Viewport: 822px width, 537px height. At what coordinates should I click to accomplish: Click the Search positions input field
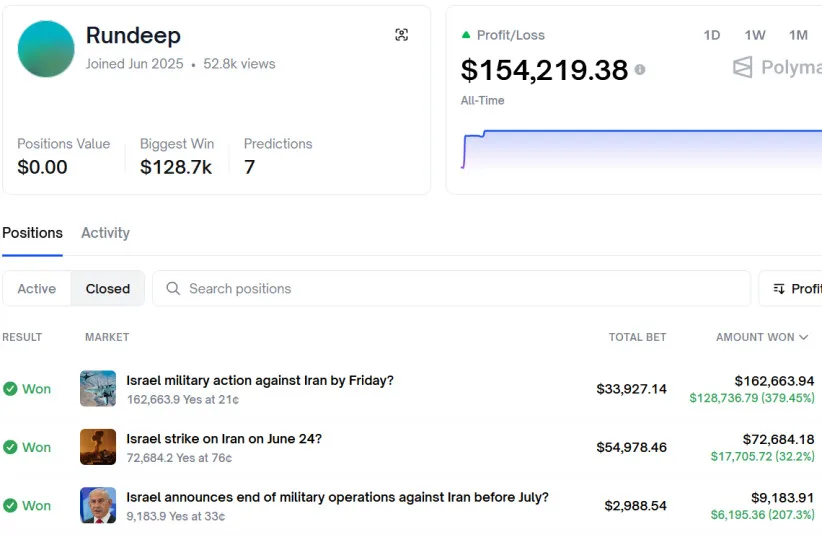[x=460, y=288]
